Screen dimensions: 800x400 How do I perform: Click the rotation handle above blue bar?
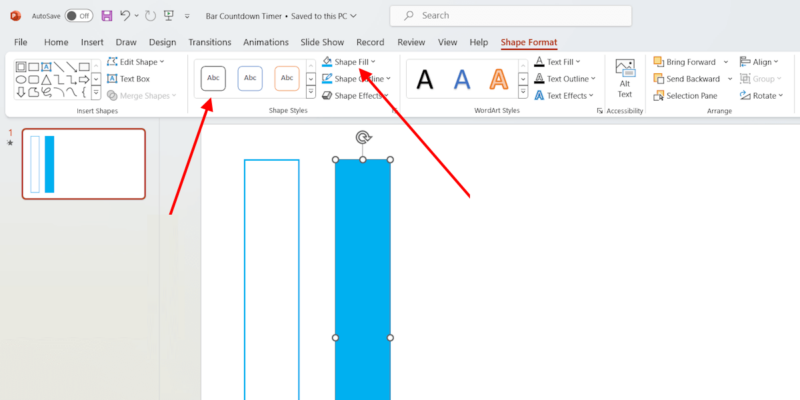363,137
